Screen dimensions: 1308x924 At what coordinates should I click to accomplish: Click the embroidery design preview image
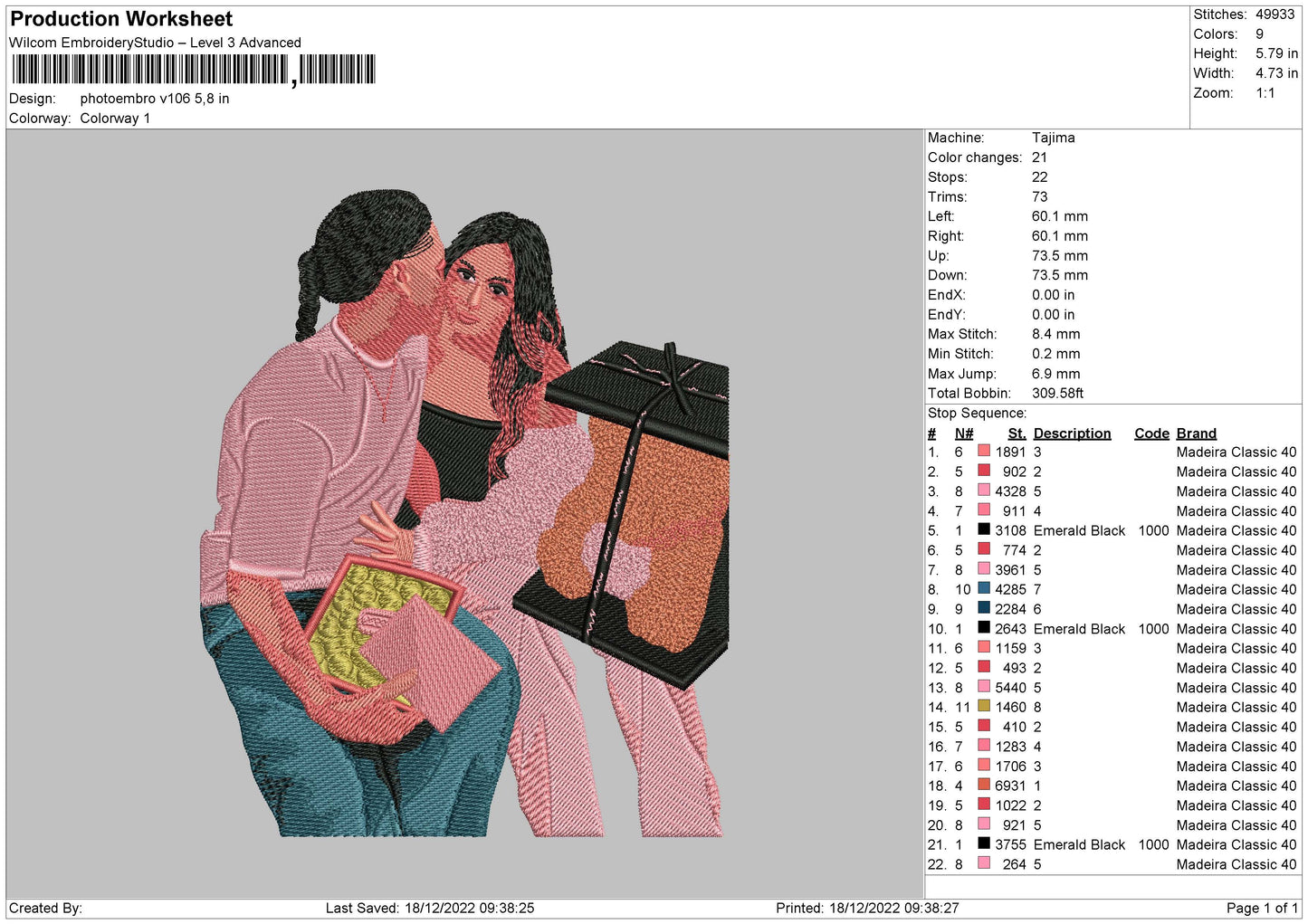click(x=464, y=512)
